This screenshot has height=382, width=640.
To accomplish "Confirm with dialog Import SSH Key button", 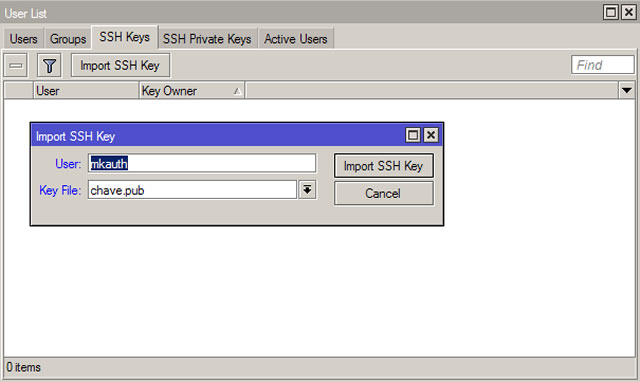I will (x=384, y=166).
